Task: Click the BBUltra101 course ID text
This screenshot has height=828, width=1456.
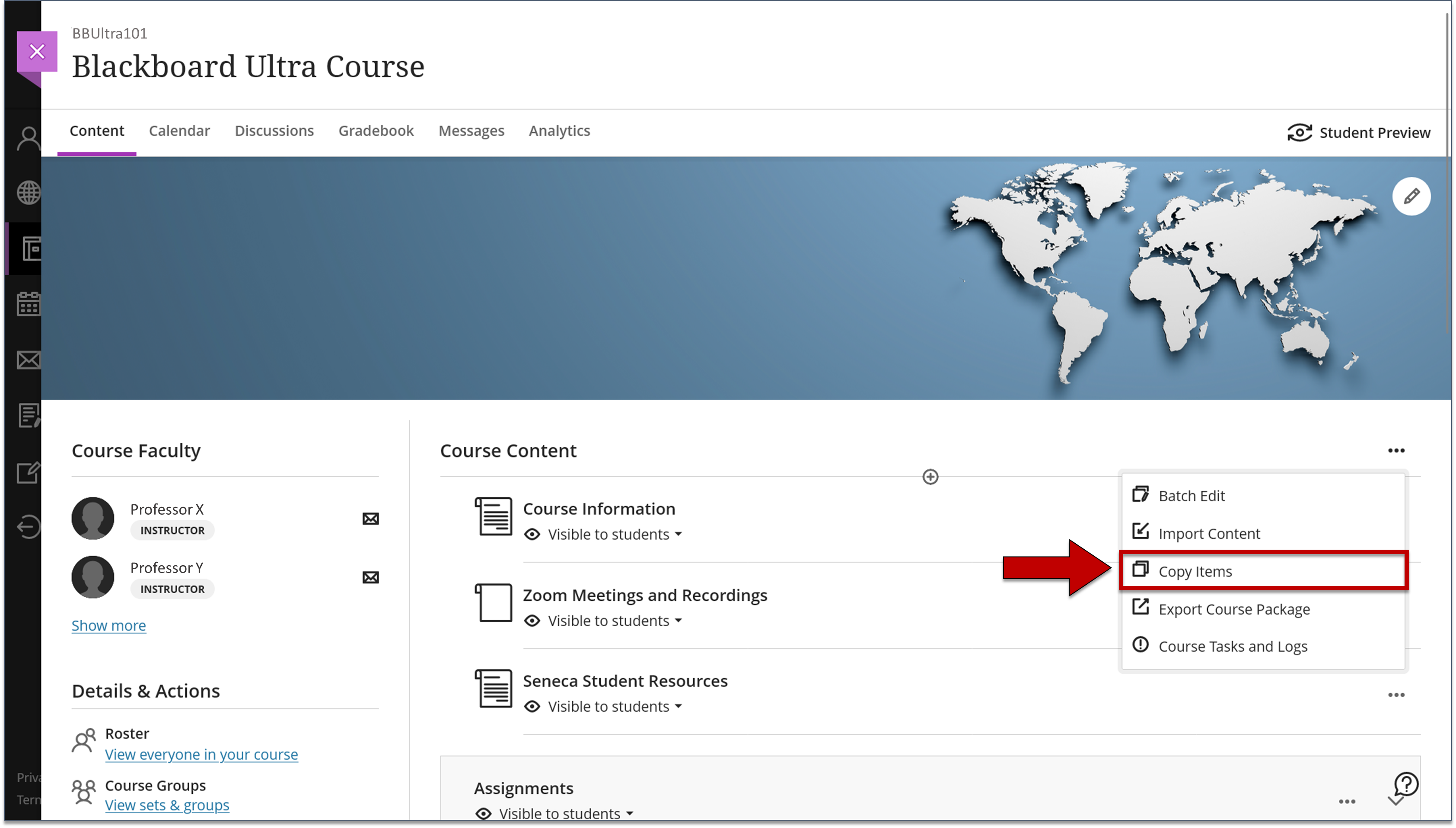Action: click(109, 34)
